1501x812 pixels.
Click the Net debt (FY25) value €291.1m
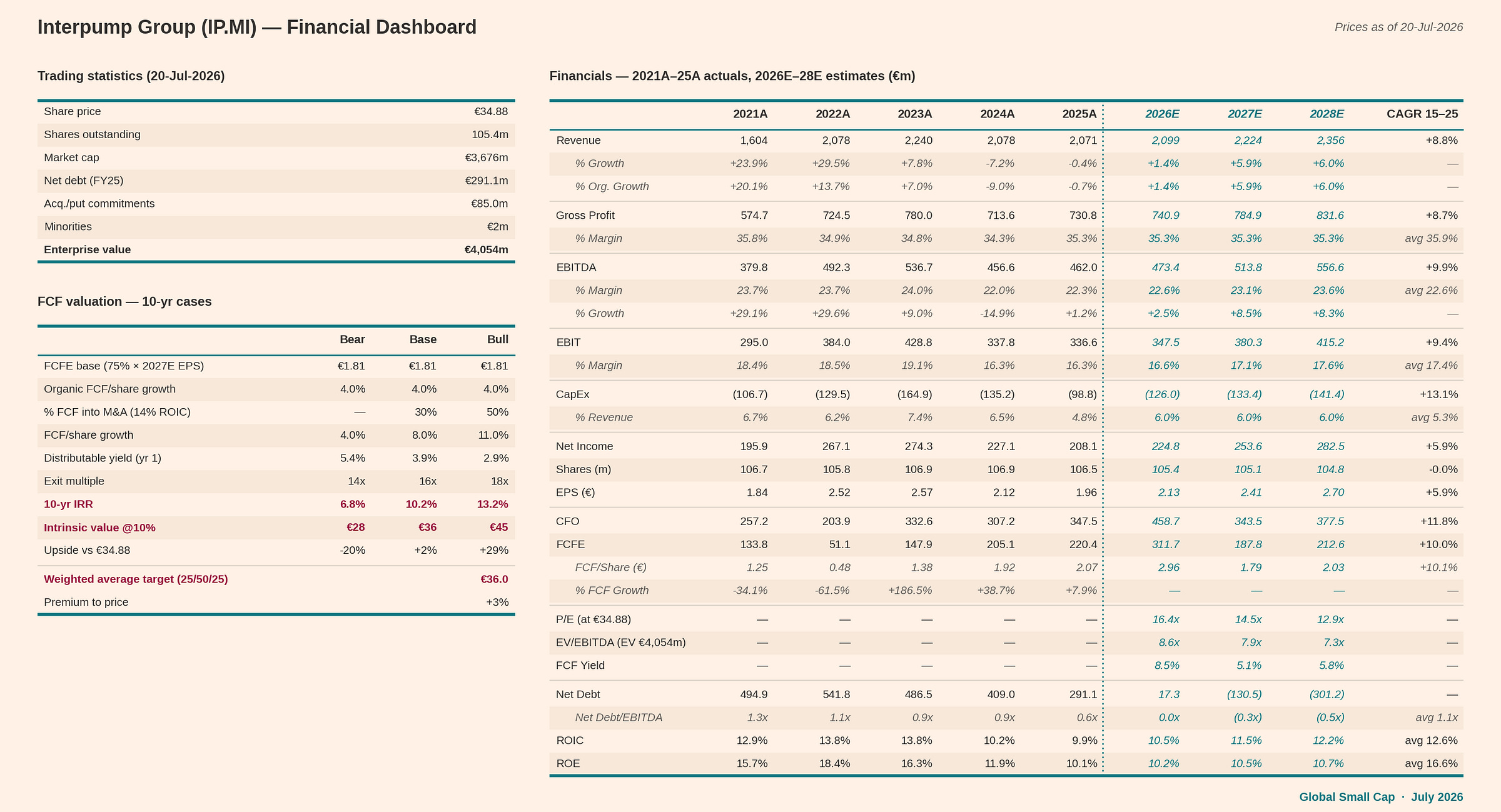tap(487, 181)
